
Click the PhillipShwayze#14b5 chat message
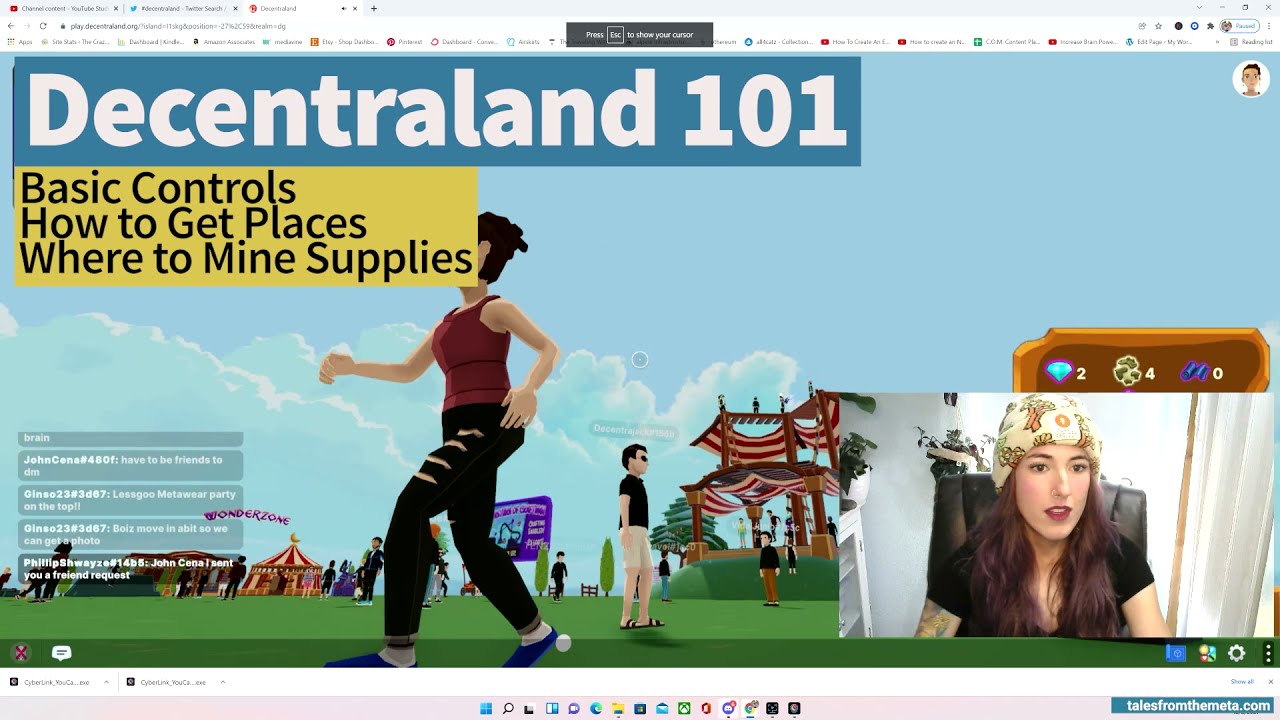click(x=131, y=569)
